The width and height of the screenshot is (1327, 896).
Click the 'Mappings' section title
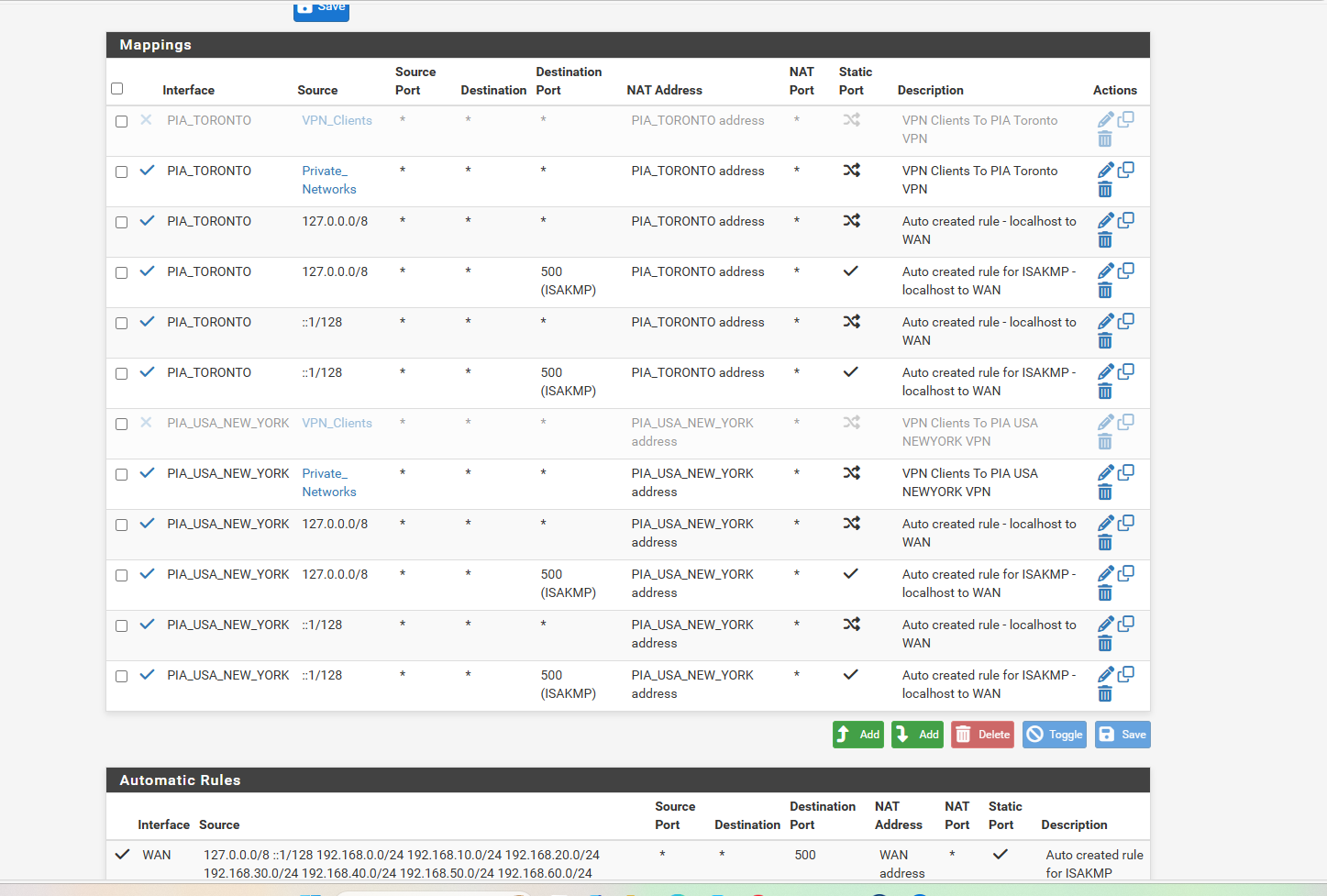[x=155, y=45]
